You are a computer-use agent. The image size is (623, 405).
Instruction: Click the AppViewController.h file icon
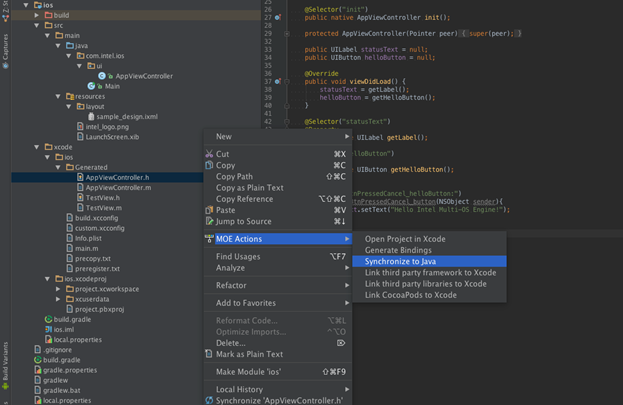[80, 177]
